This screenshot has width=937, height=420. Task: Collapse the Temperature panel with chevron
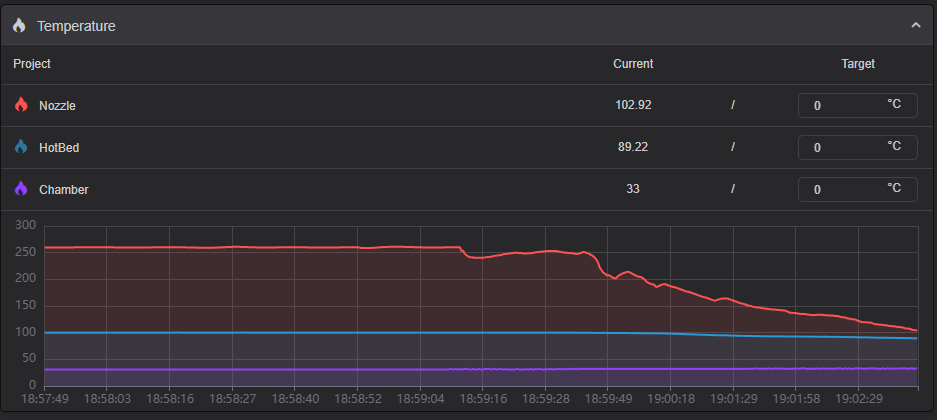click(x=915, y=26)
